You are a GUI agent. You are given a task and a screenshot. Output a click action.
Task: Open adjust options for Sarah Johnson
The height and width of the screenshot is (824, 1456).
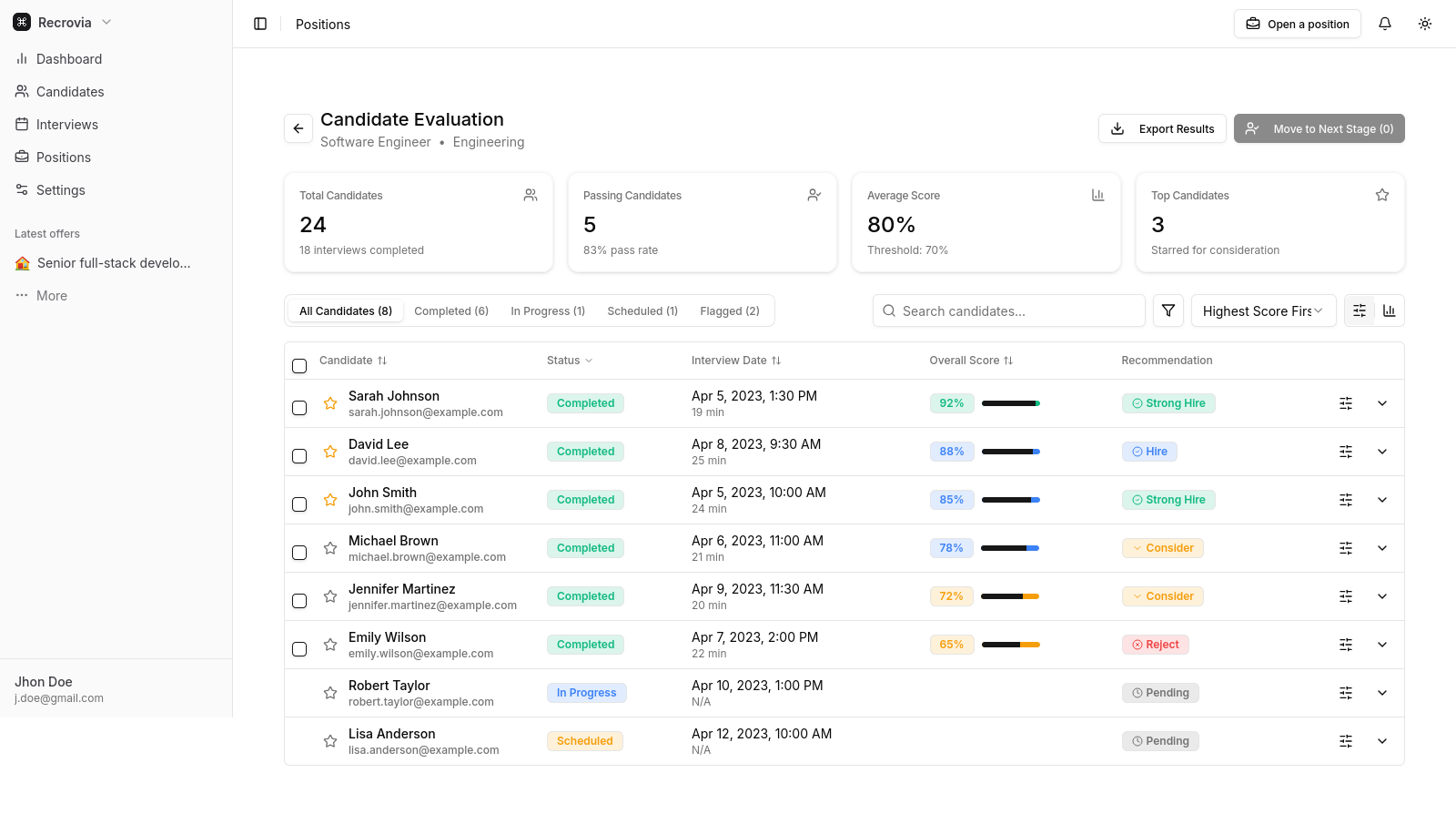pos(1346,403)
